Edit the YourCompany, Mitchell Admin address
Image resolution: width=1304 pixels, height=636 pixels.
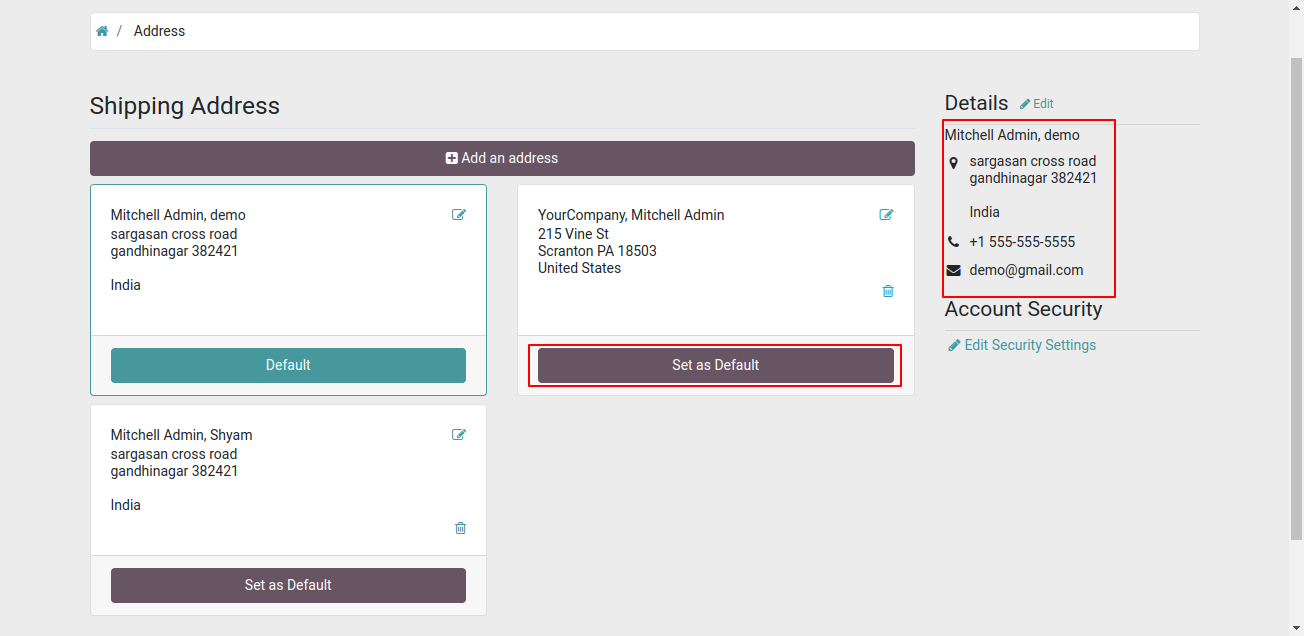(886, 214)
